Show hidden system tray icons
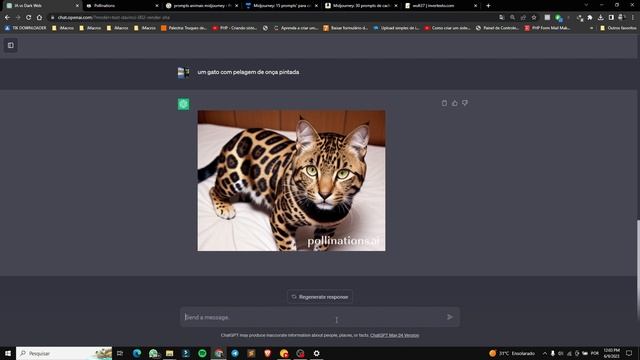The width and height of the screenshot is (640, 360). pos(544,353)
